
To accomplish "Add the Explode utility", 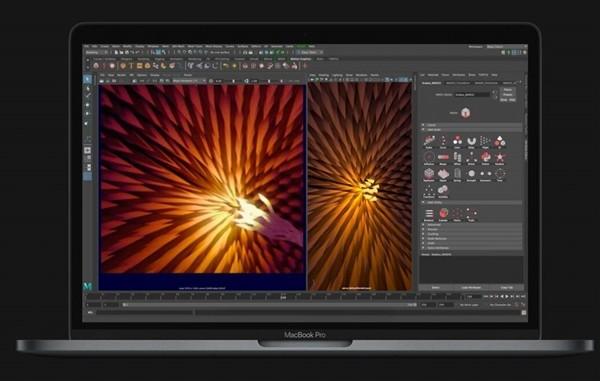I will click(x=443, y=214).
